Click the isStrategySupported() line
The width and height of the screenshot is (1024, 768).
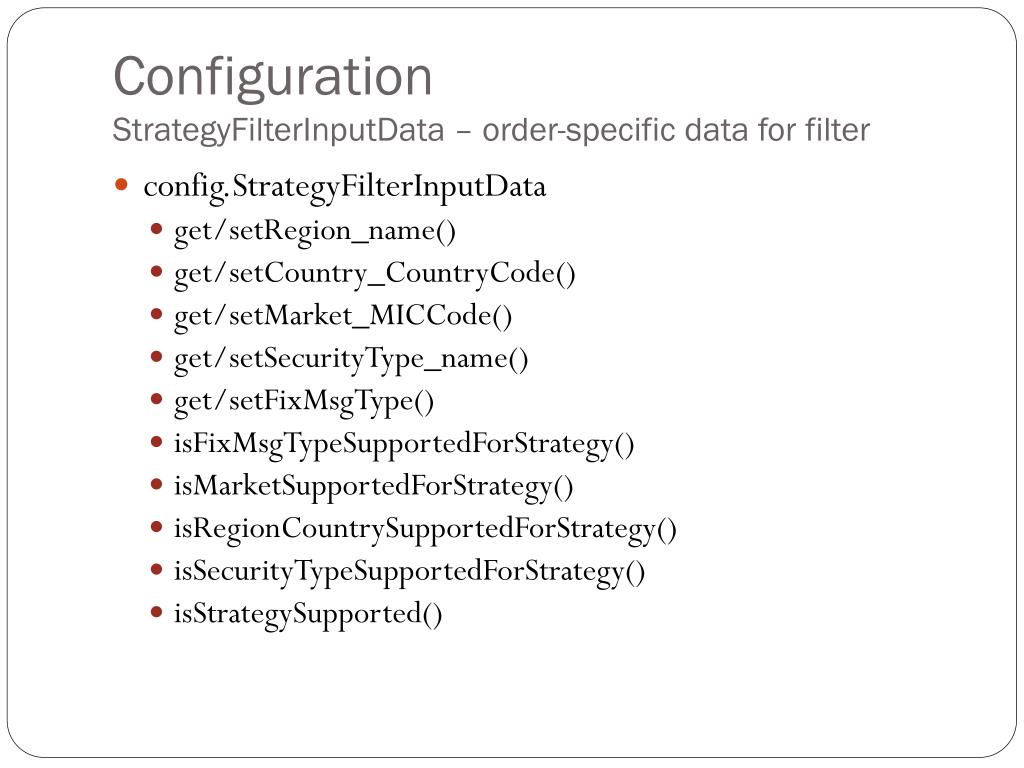tap(308, 614)
